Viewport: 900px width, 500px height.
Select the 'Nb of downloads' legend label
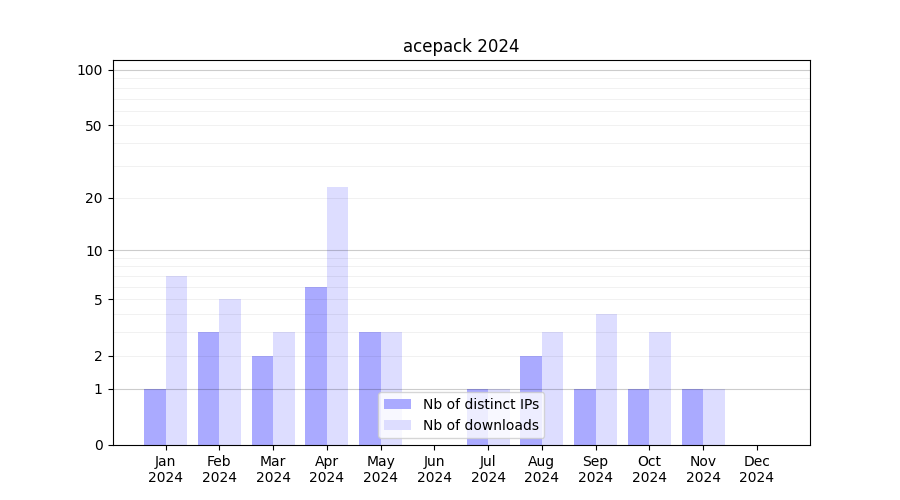(480, 425)
